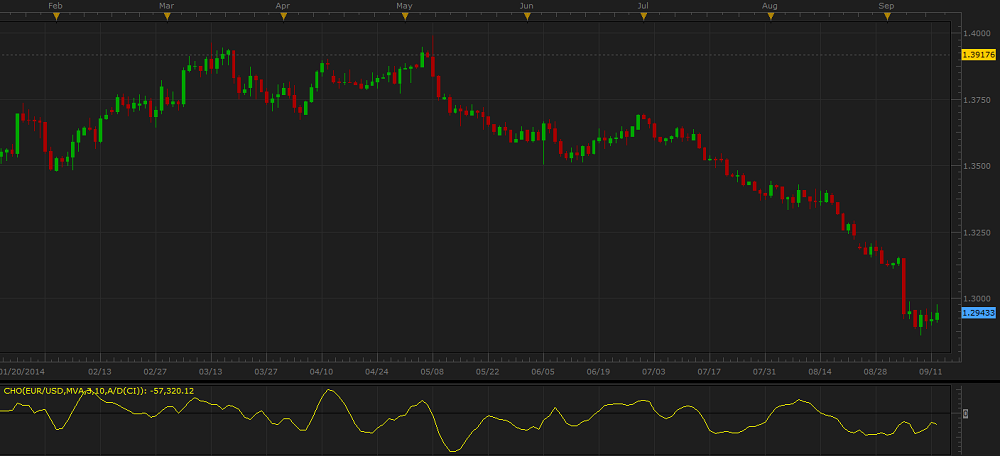Viewport: 1000px width, 456px height.
Task: Click the splitter between chart and indicator
Action: (x=500, y=381)
